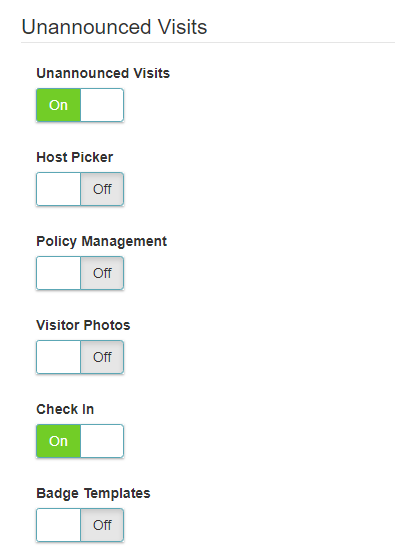
Task: Click the Off text in Visitor Photos switch
Action: pos(102,357)
